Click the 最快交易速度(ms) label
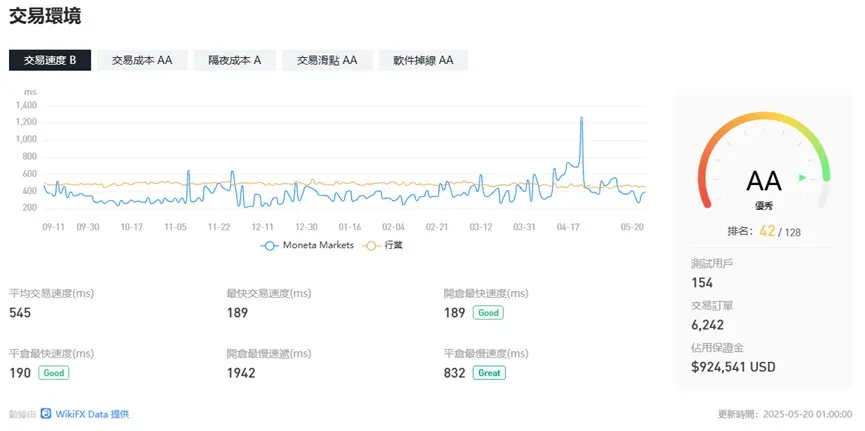Viewport: 865px width, 431px height. pyautogui.click(x=269, y=293)
